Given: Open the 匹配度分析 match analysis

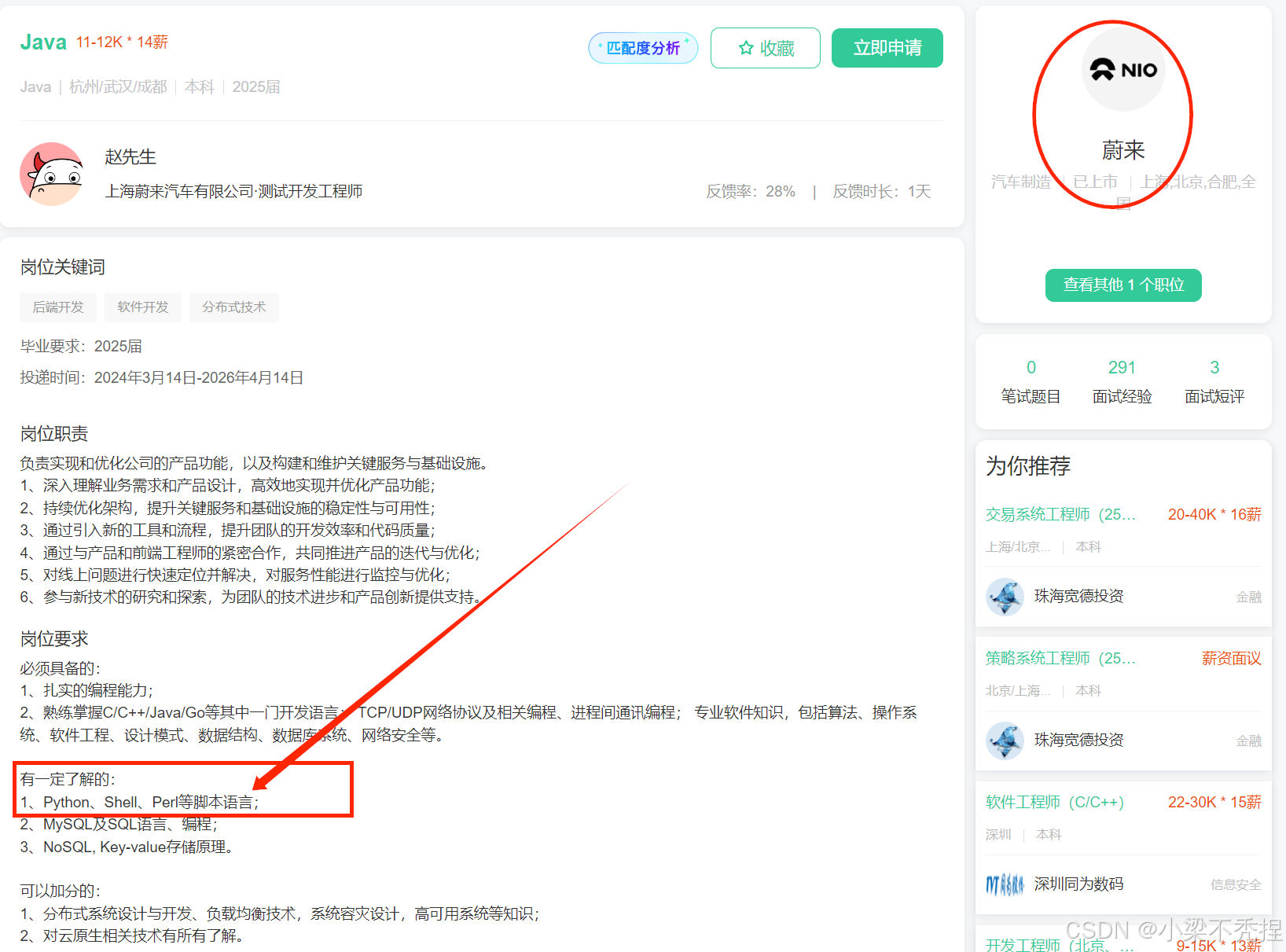Looking at the screenshot, I should [643, 48].
